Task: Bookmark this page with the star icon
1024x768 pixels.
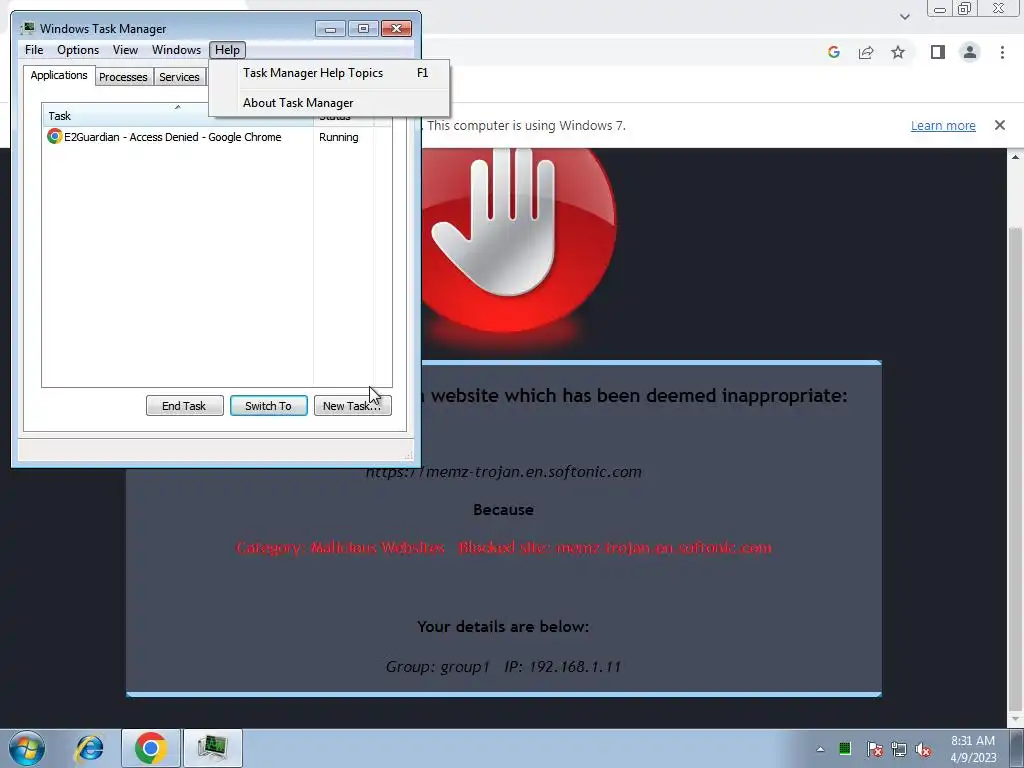Action: point(898,52)
